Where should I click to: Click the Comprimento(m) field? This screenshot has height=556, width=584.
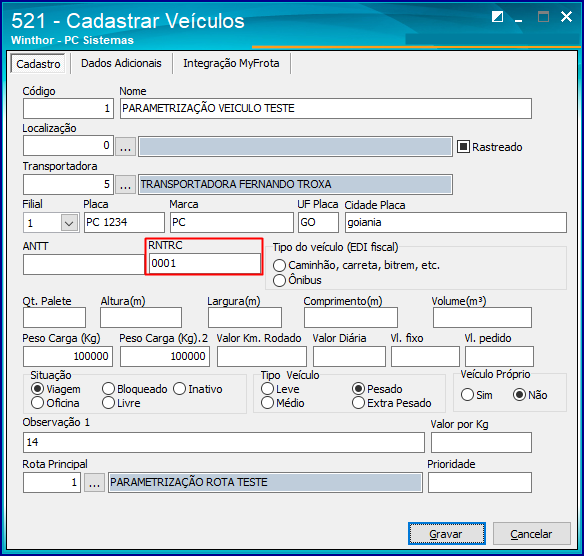pos(351,318)
